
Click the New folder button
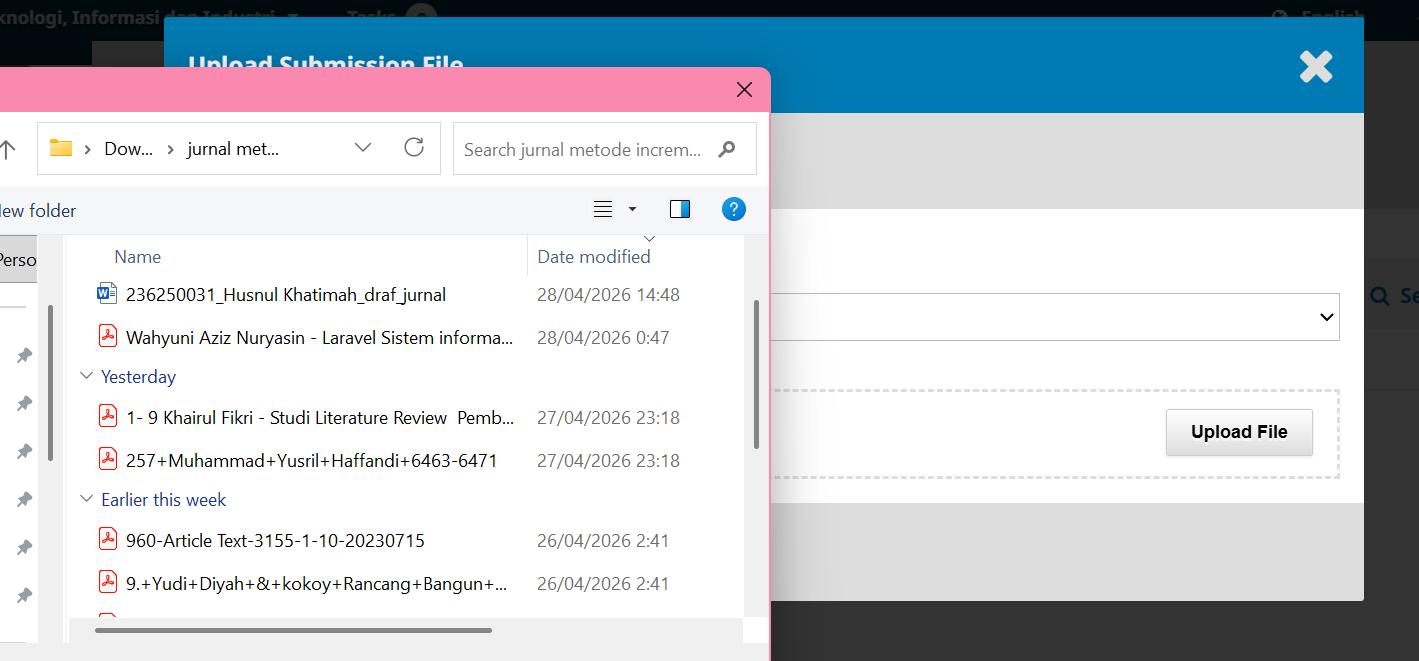pos(38,210)
